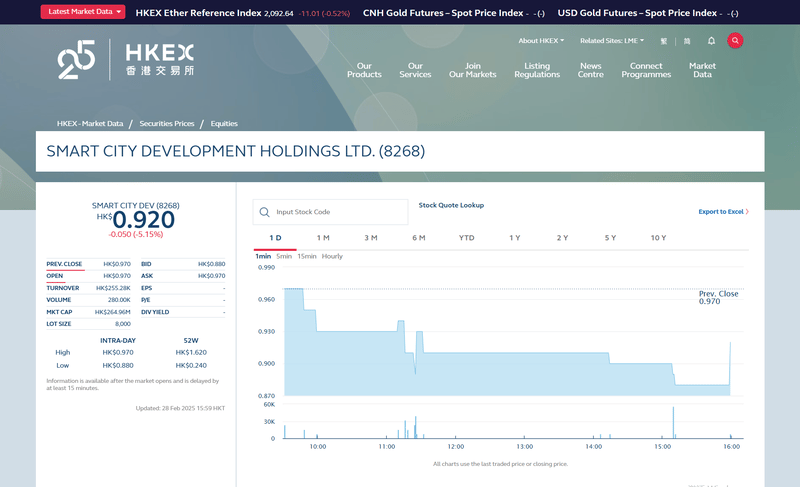Open the Listing Regulations menu
This screenshot has height=487, width=800.
pos(537,70)
